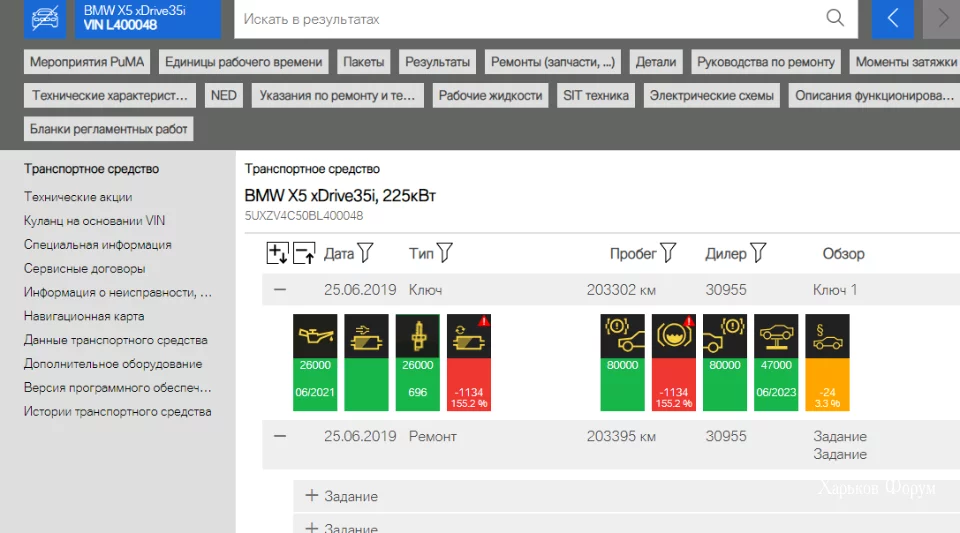Go forward with the right arrow button
This screenshot has height=533, width=960.
pyautogui.click(x=942, y=18)
